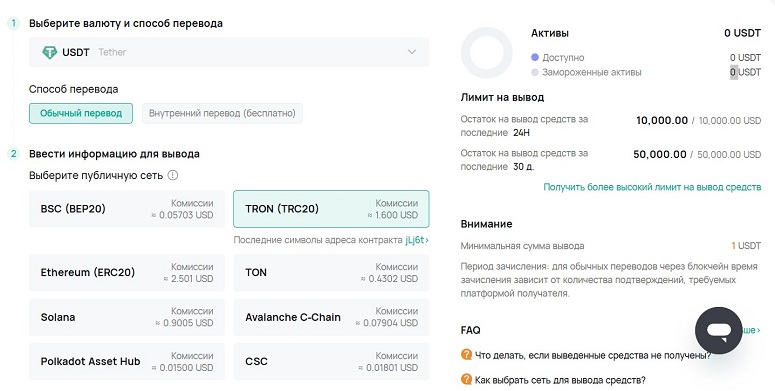Choose the TRON (TRC20) network
The image size is (775, 391).
coord(331,209)
